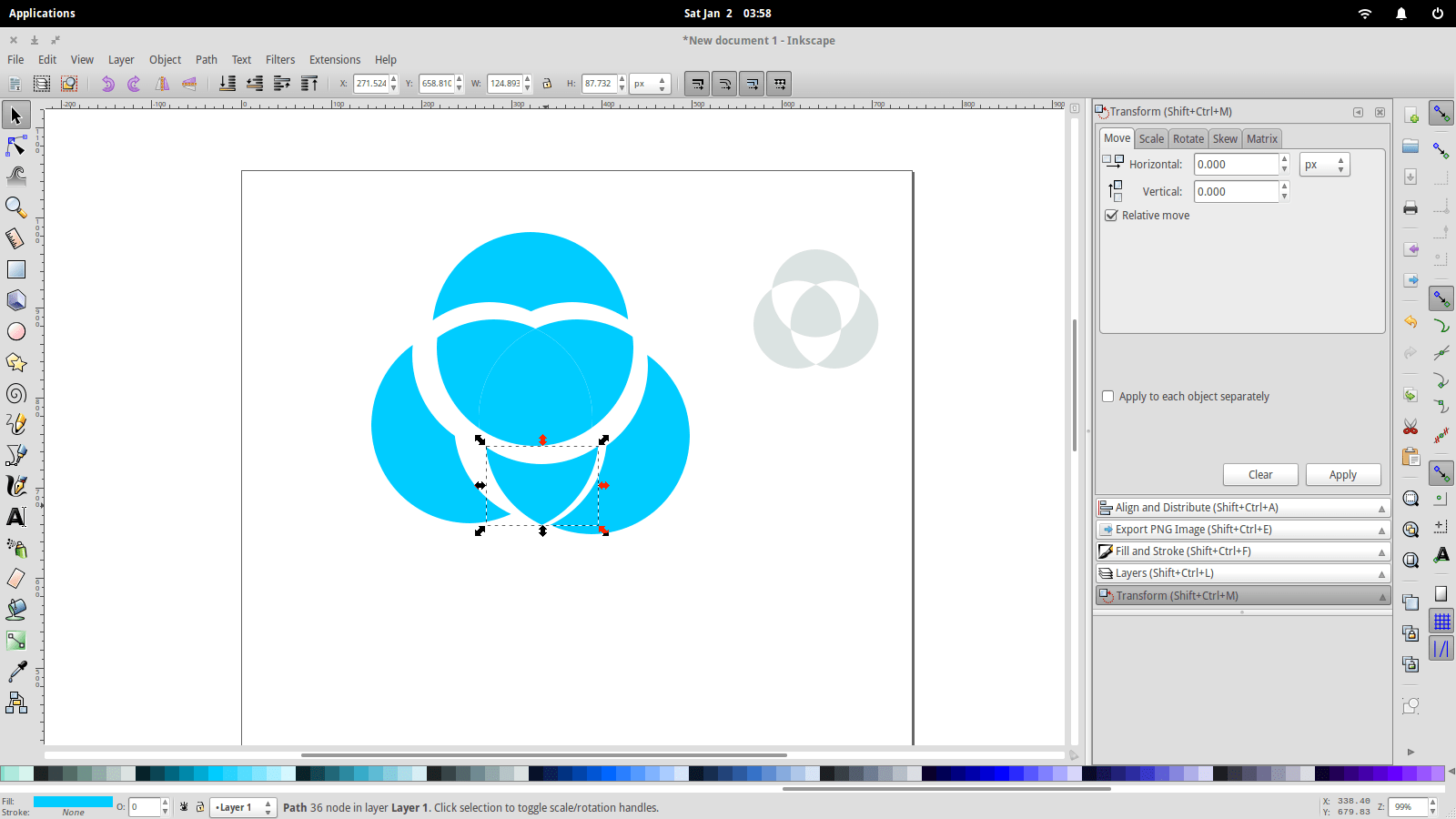Select the Node edit tool
This screenshot has width=1456, height=819.
16,146
